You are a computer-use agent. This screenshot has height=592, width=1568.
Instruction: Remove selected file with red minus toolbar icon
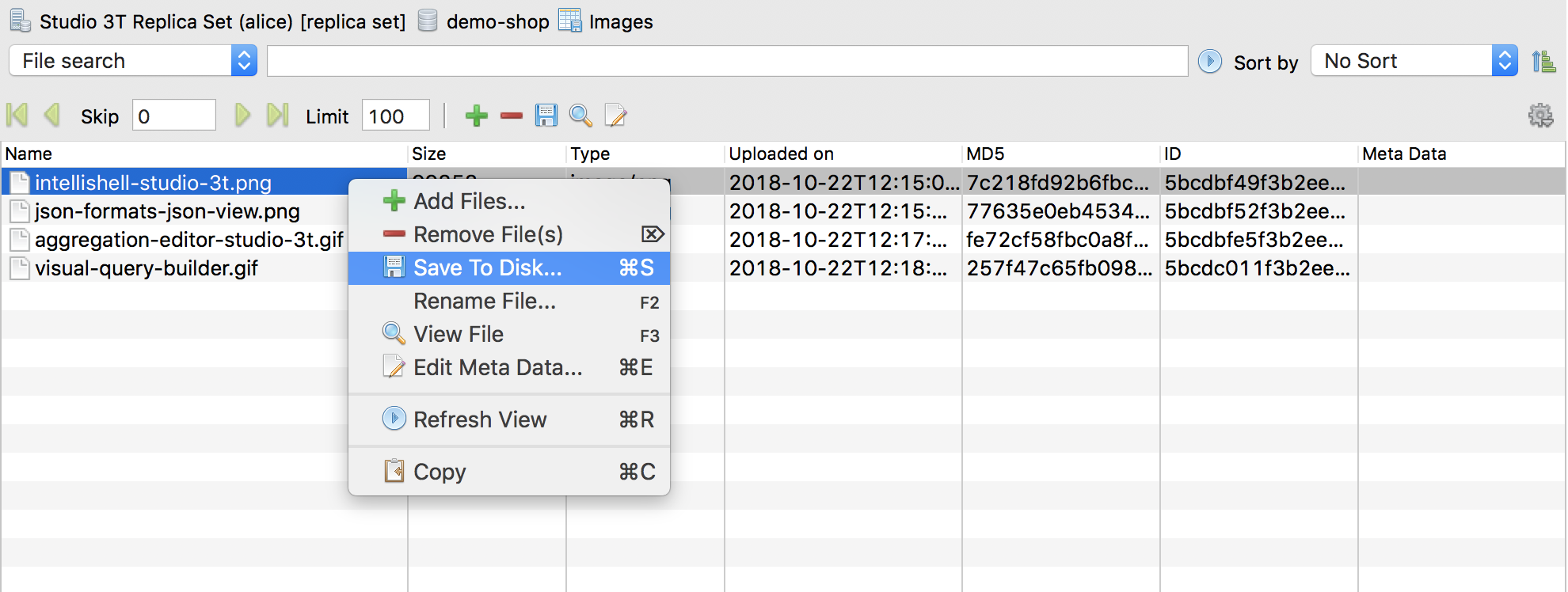tap(511, 116)
